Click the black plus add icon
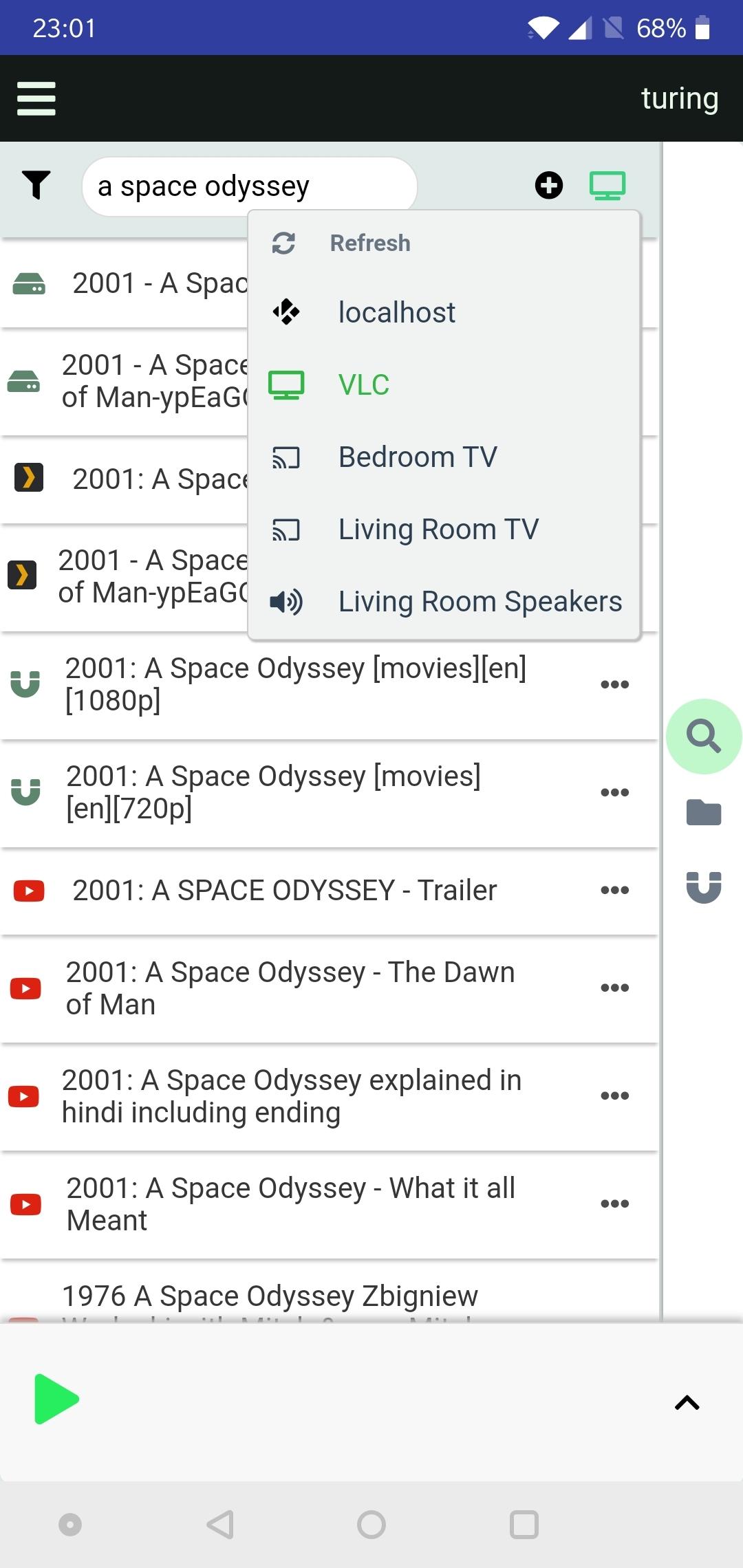The width and height of the screenshot is (743, 1568). click(548, 185)
